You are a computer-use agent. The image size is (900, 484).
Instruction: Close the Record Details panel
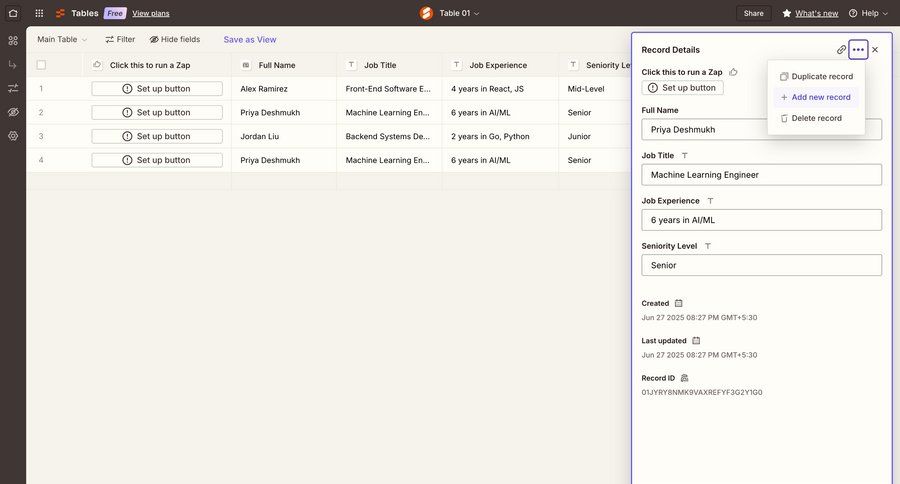click(x=875, y=49)
